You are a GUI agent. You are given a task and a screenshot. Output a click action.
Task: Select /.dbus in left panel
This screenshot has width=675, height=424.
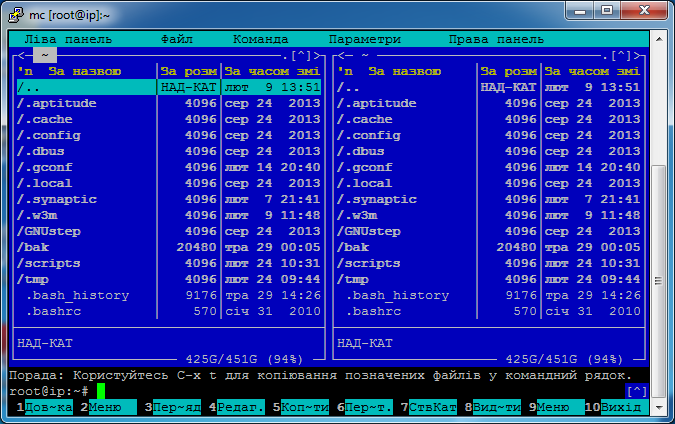click(x=169, y=151)
